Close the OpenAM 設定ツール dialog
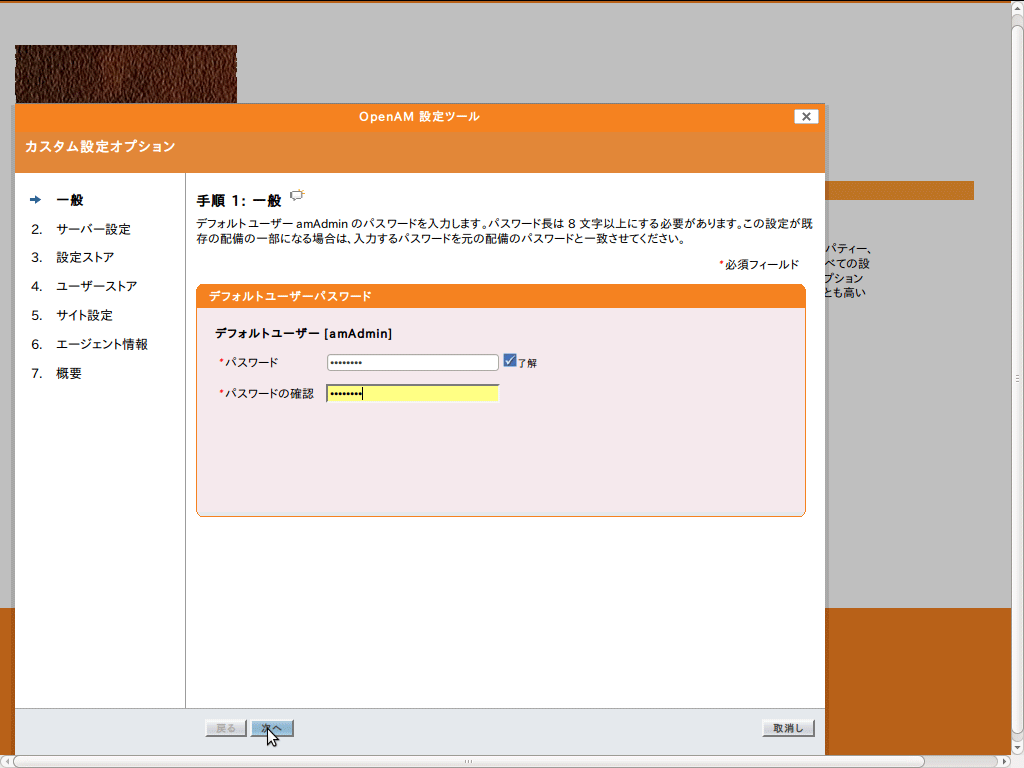This screenshot has width=1024, height=768. click(x=807, y=116)
